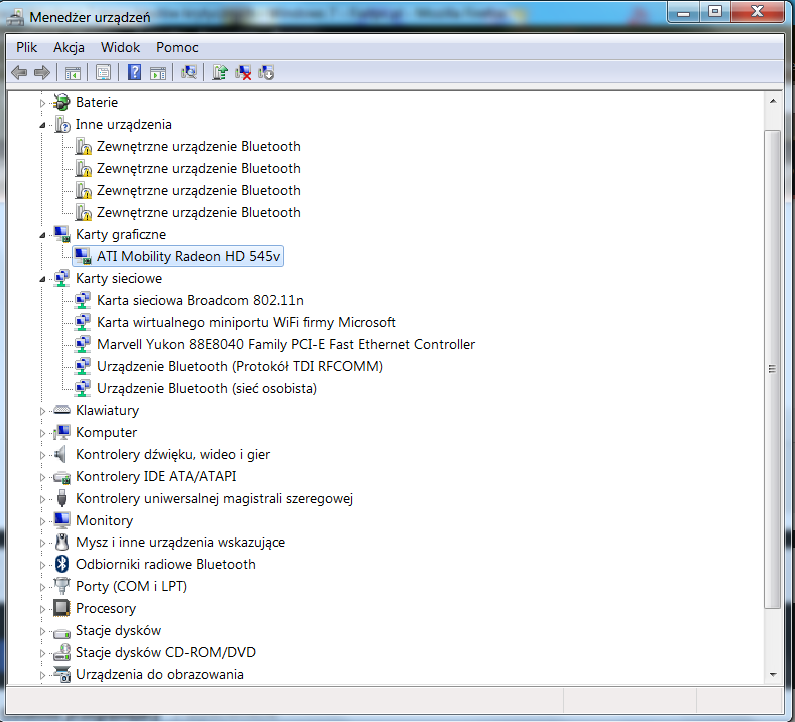795x722 pixels.
Task: Expand the Klawiatury node
Action: pyautogui.click(x=43, y=411)
